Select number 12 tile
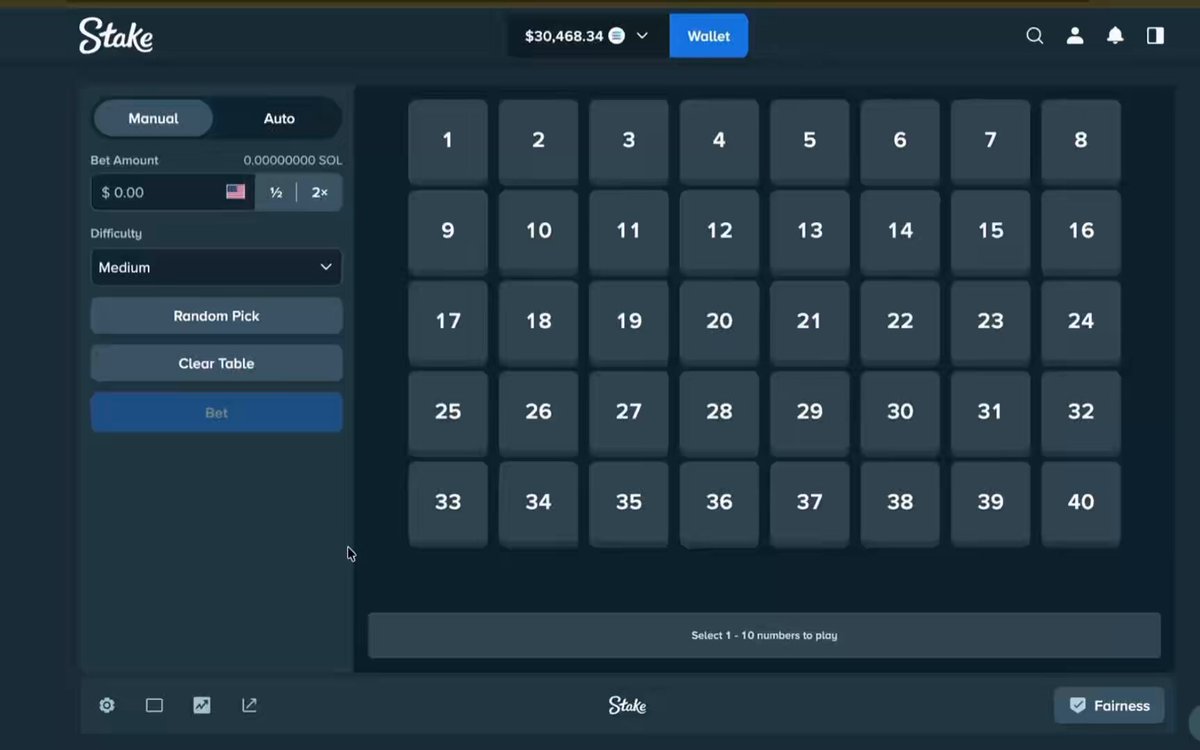This screenshot has height=750, width=1200. 719,232
